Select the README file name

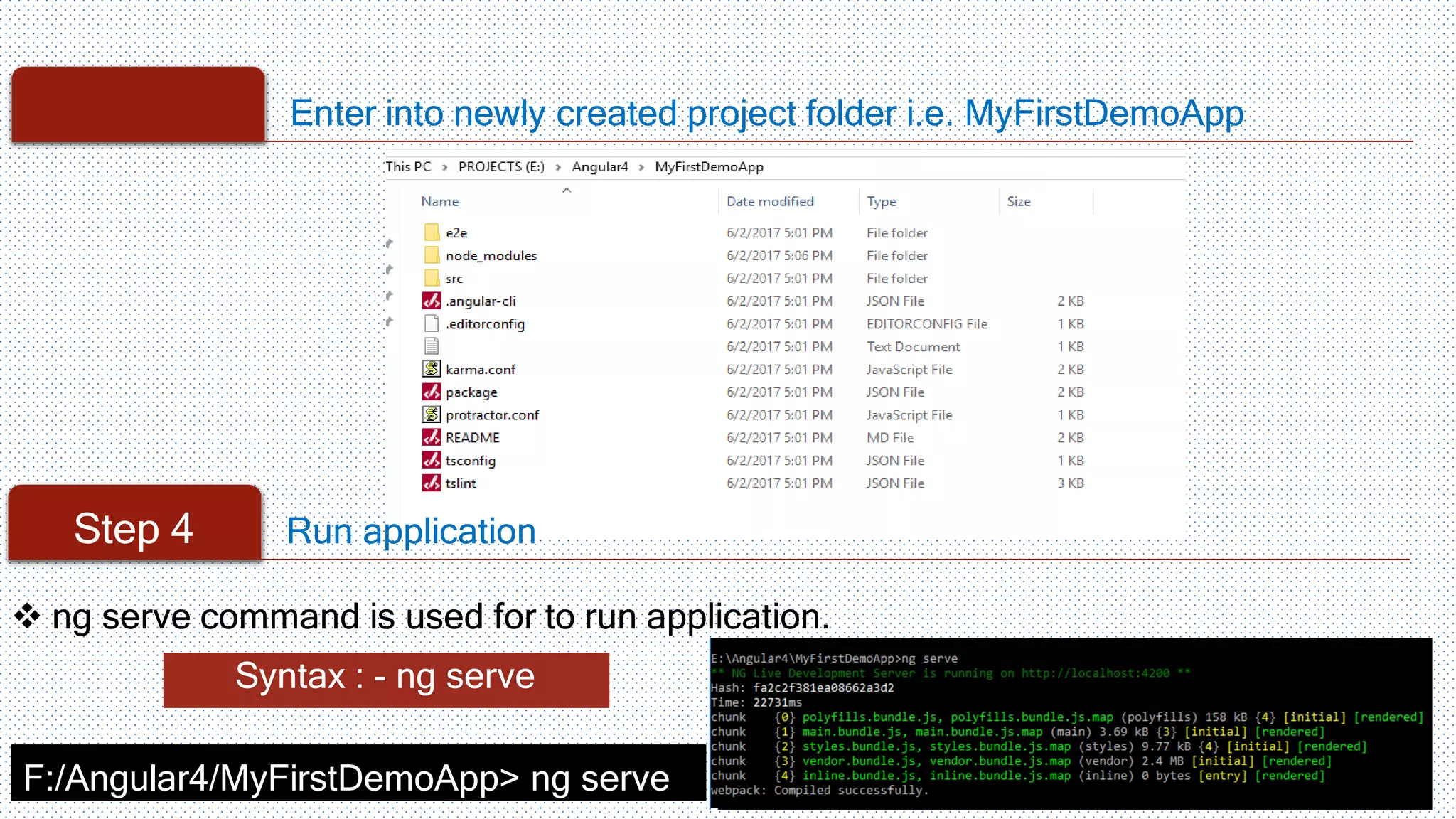(473, 437)
